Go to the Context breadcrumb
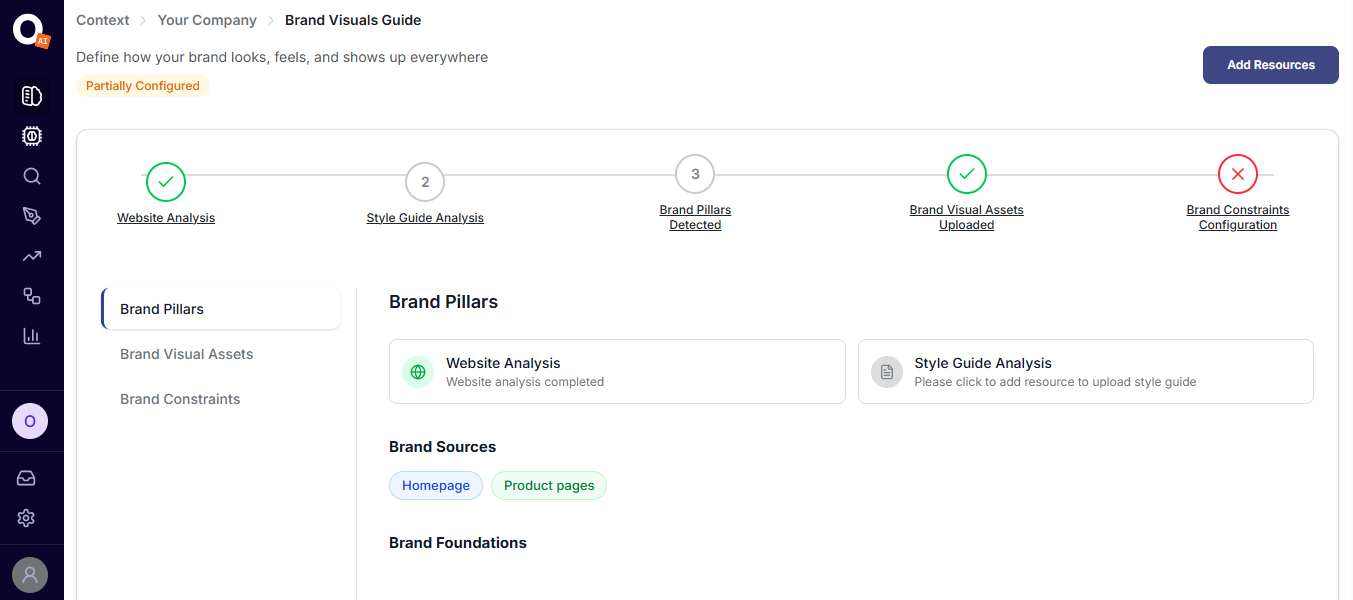 pos(103,20)
